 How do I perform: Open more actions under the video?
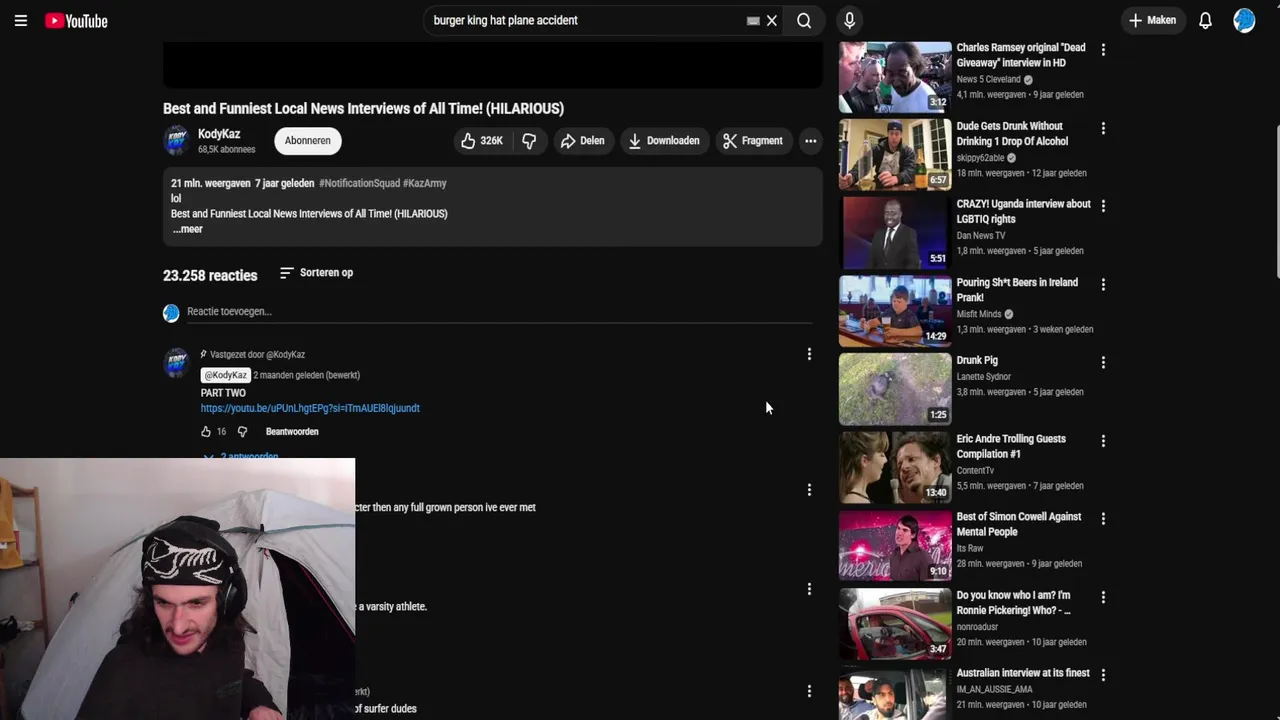pyautogui.click(x=811, y=141)
